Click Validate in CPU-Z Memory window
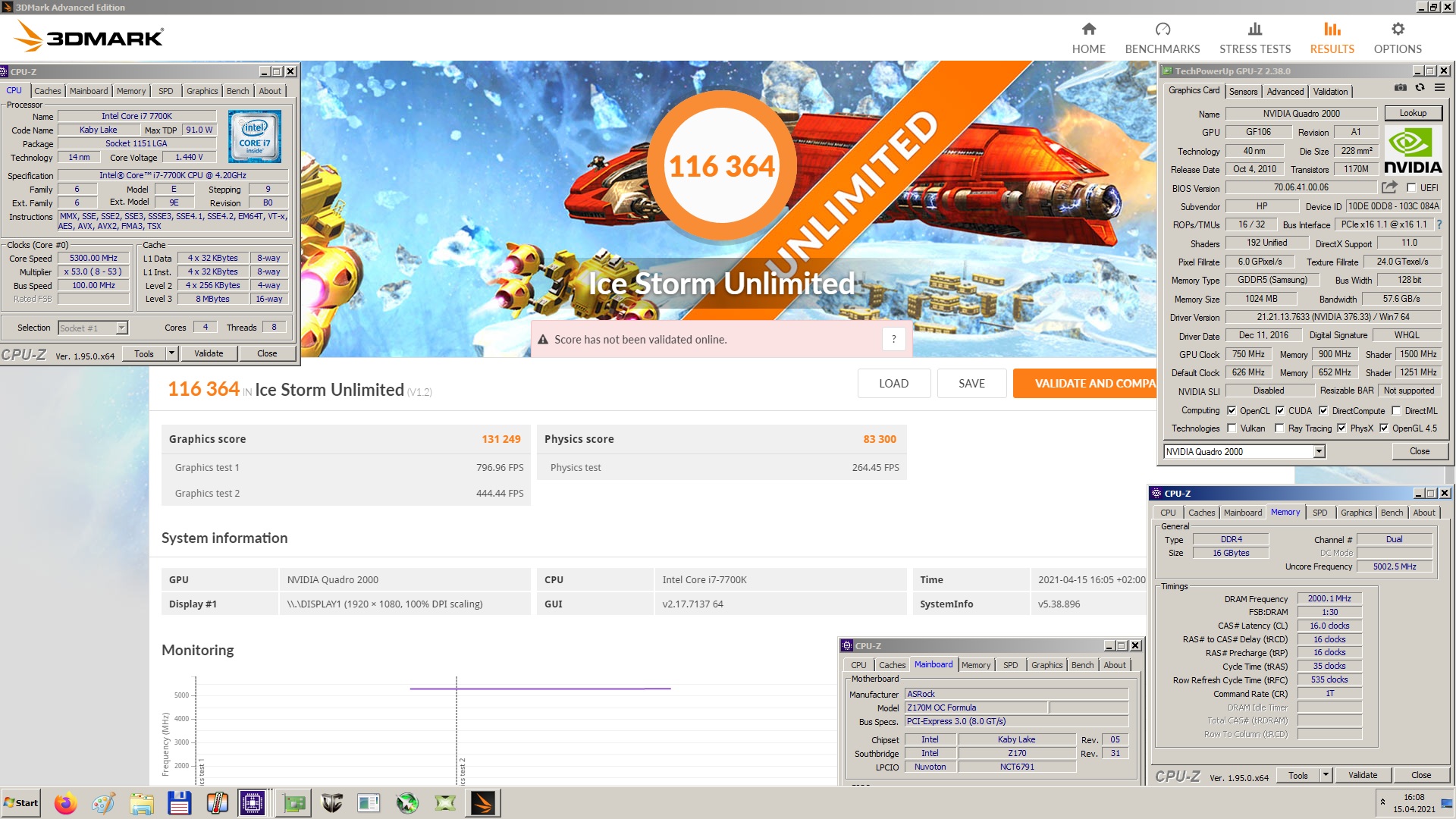Viewport: 1456px width, 819px height. point(1362,775)
